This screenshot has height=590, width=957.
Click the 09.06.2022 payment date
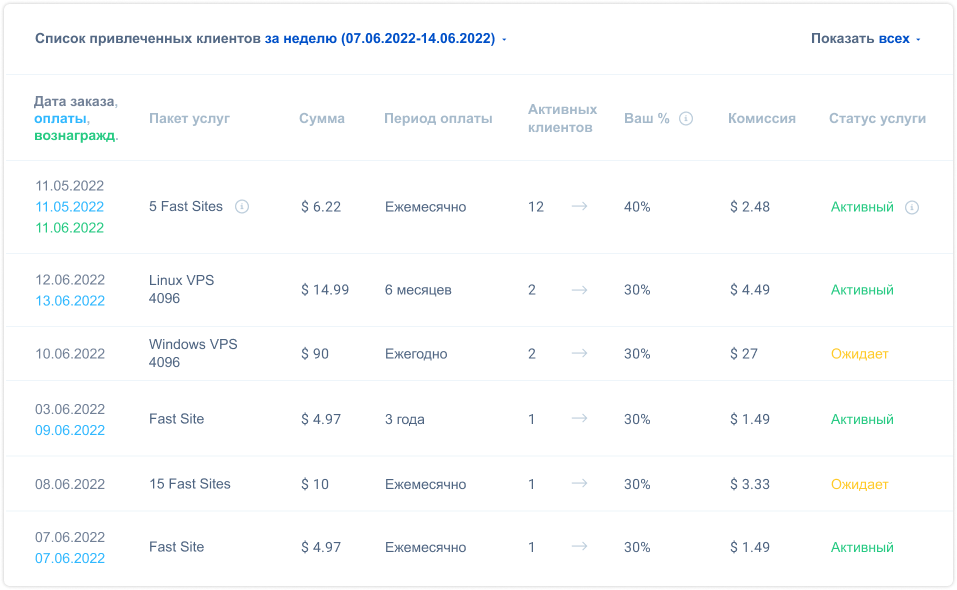[70, 430]
